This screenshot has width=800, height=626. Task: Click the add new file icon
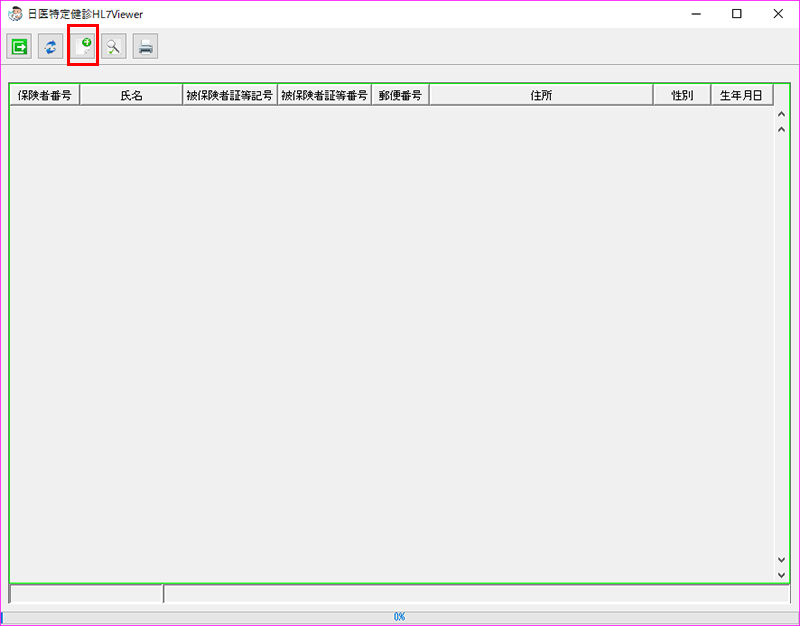(82, 46)
